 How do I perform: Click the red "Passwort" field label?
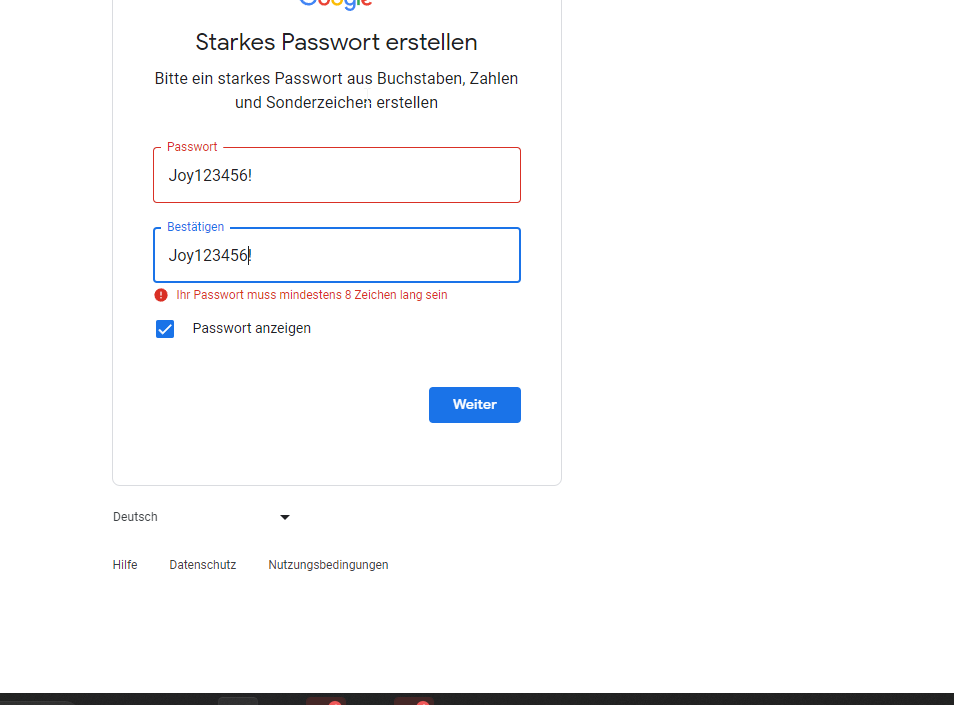(x=192, y=147)
